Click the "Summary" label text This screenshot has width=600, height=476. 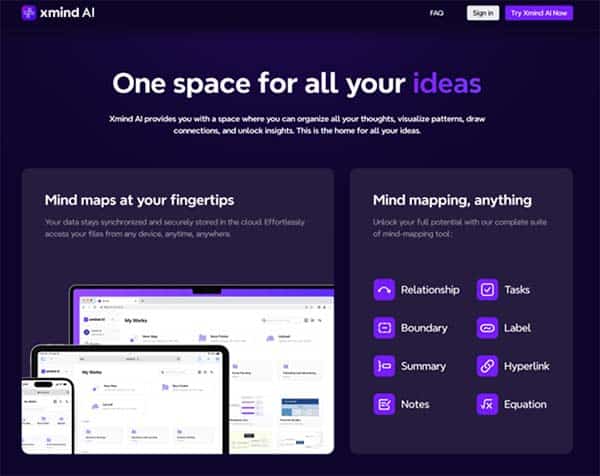coord(423,366)
